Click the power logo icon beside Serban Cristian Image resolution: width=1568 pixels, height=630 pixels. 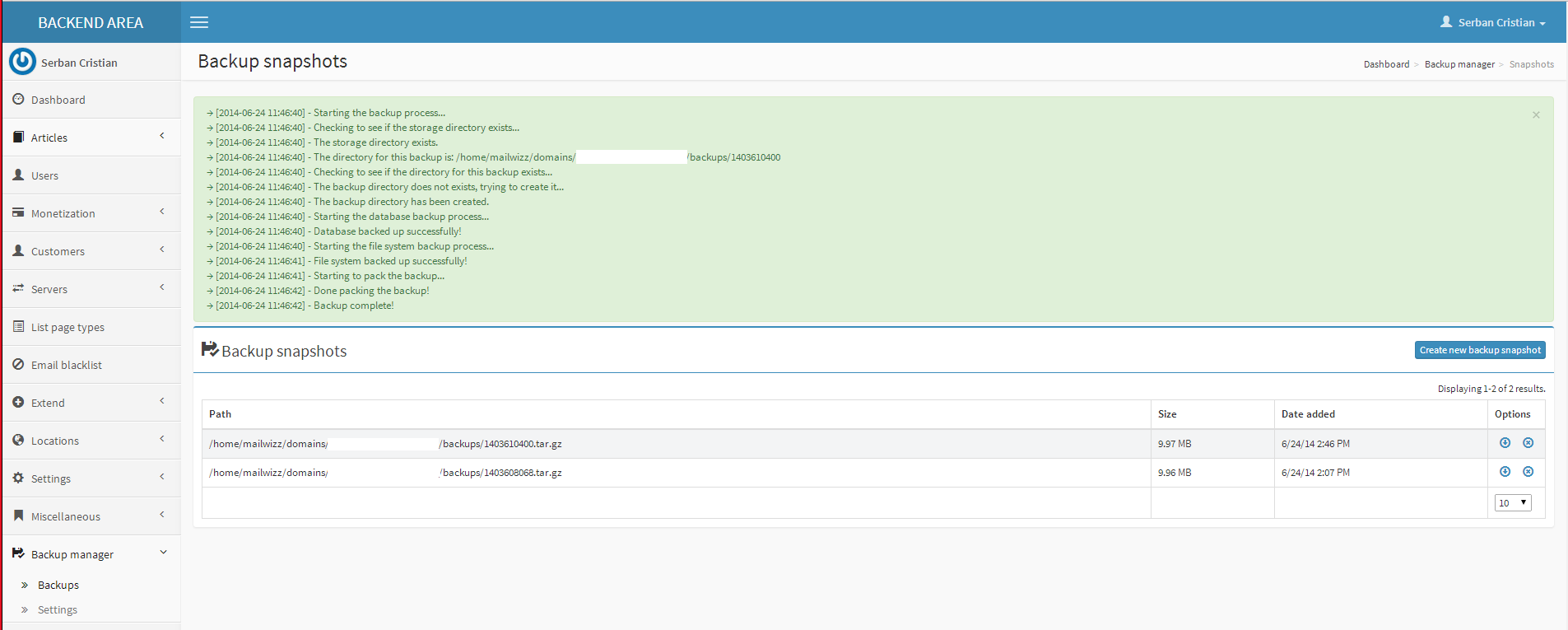coord(22,62)
